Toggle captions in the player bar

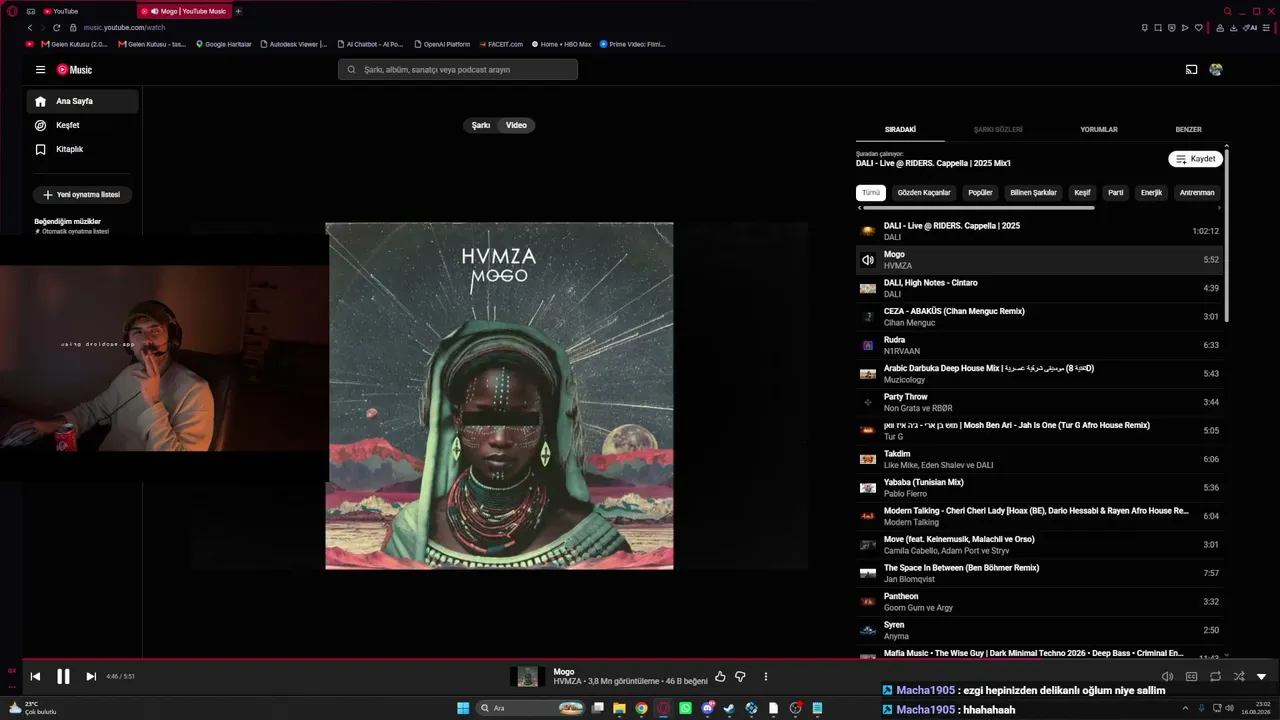pos(1191,677)
